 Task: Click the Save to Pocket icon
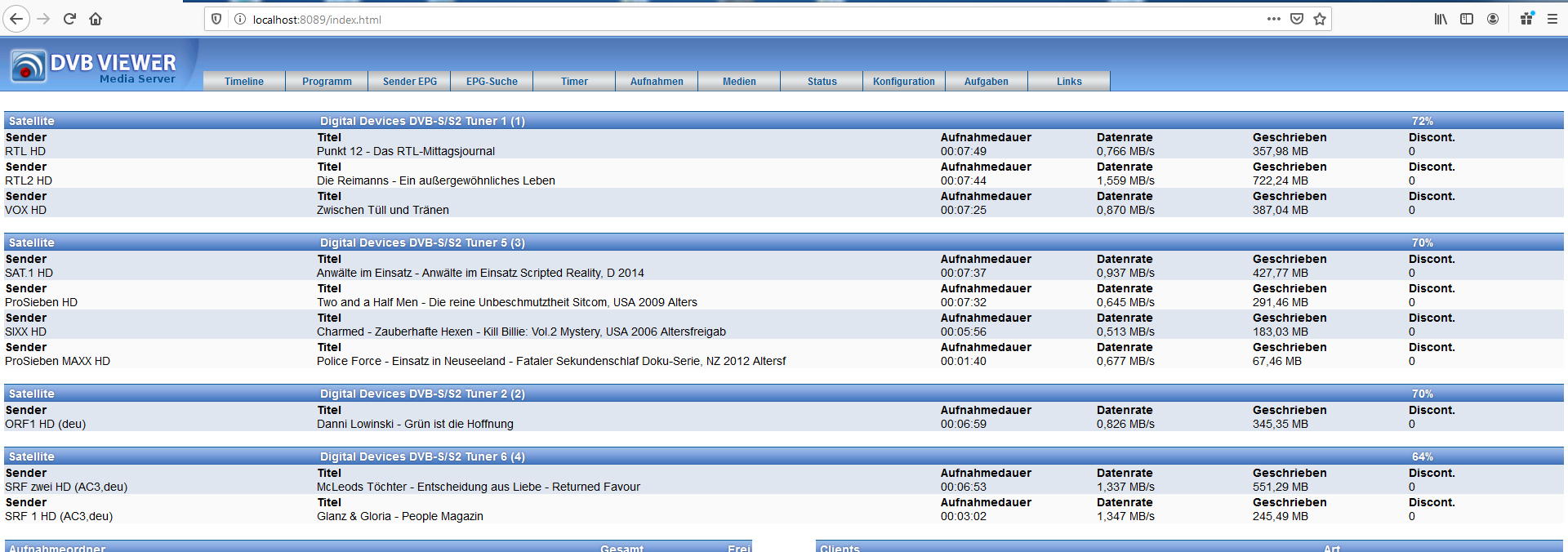click(x=1297, y=19)
